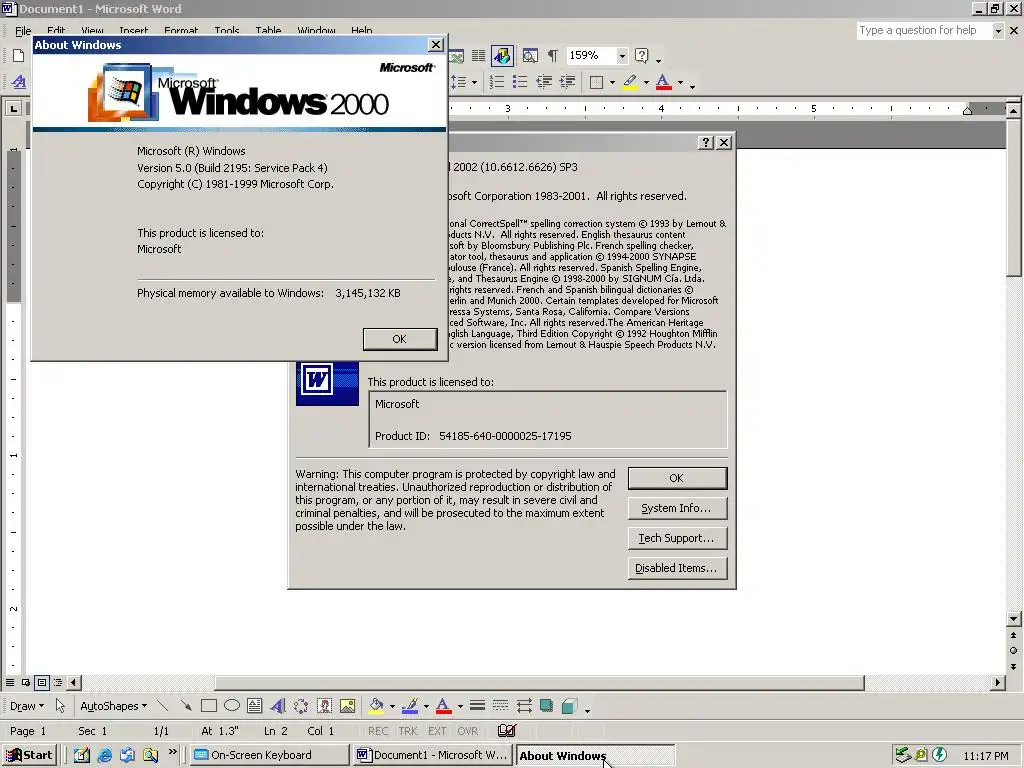Open the Windows Start button
This screenshot has width=1024, height=768.
[29, 755]
